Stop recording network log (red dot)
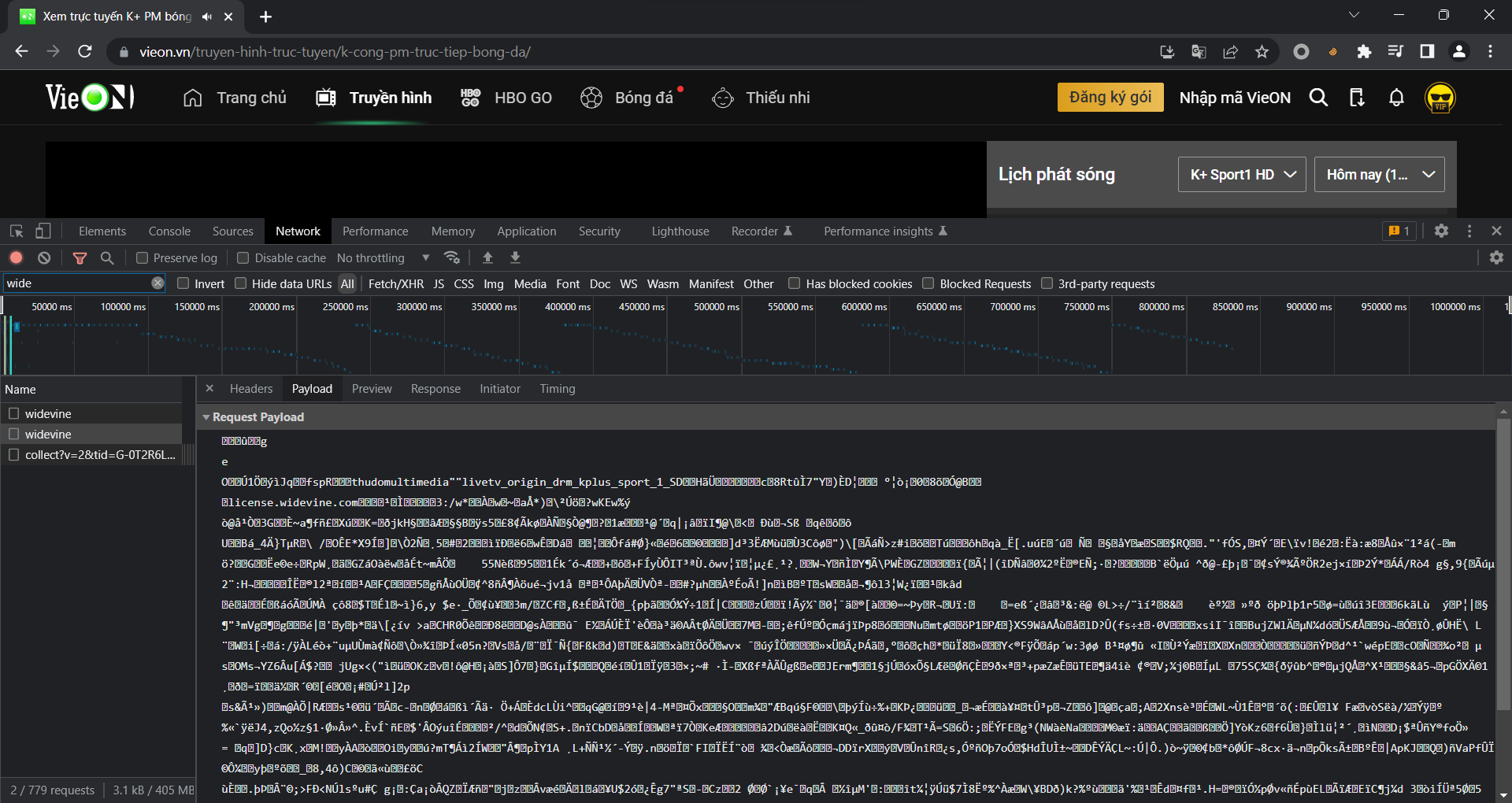Viewport: 1512px width, 803px height. point(17,257)
